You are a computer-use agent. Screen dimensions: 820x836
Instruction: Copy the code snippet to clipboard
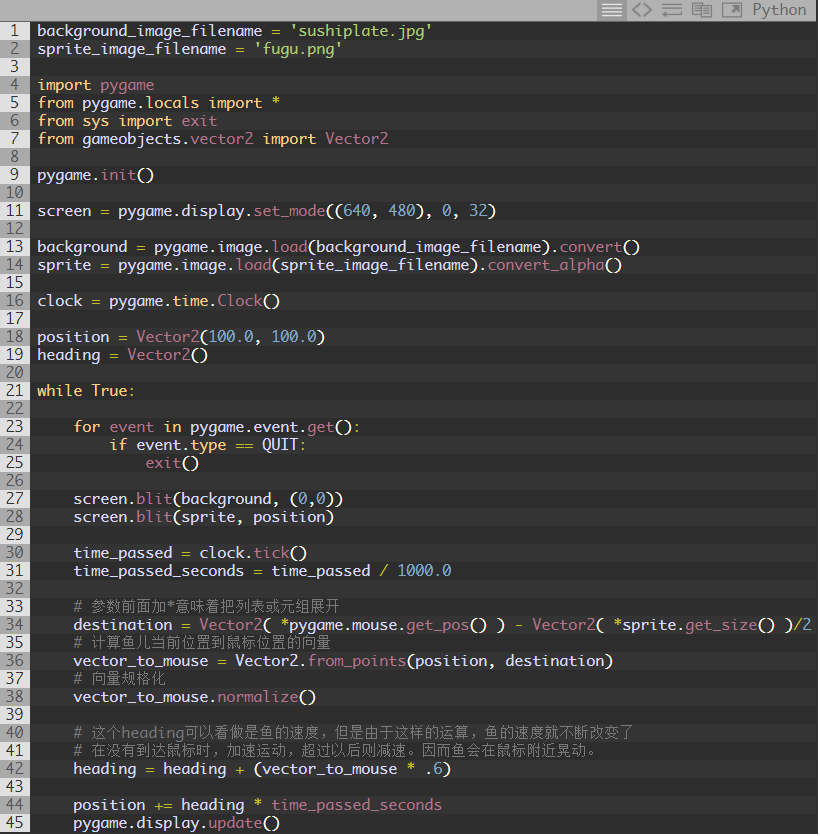pyautogui.click(x=702, y=10)
